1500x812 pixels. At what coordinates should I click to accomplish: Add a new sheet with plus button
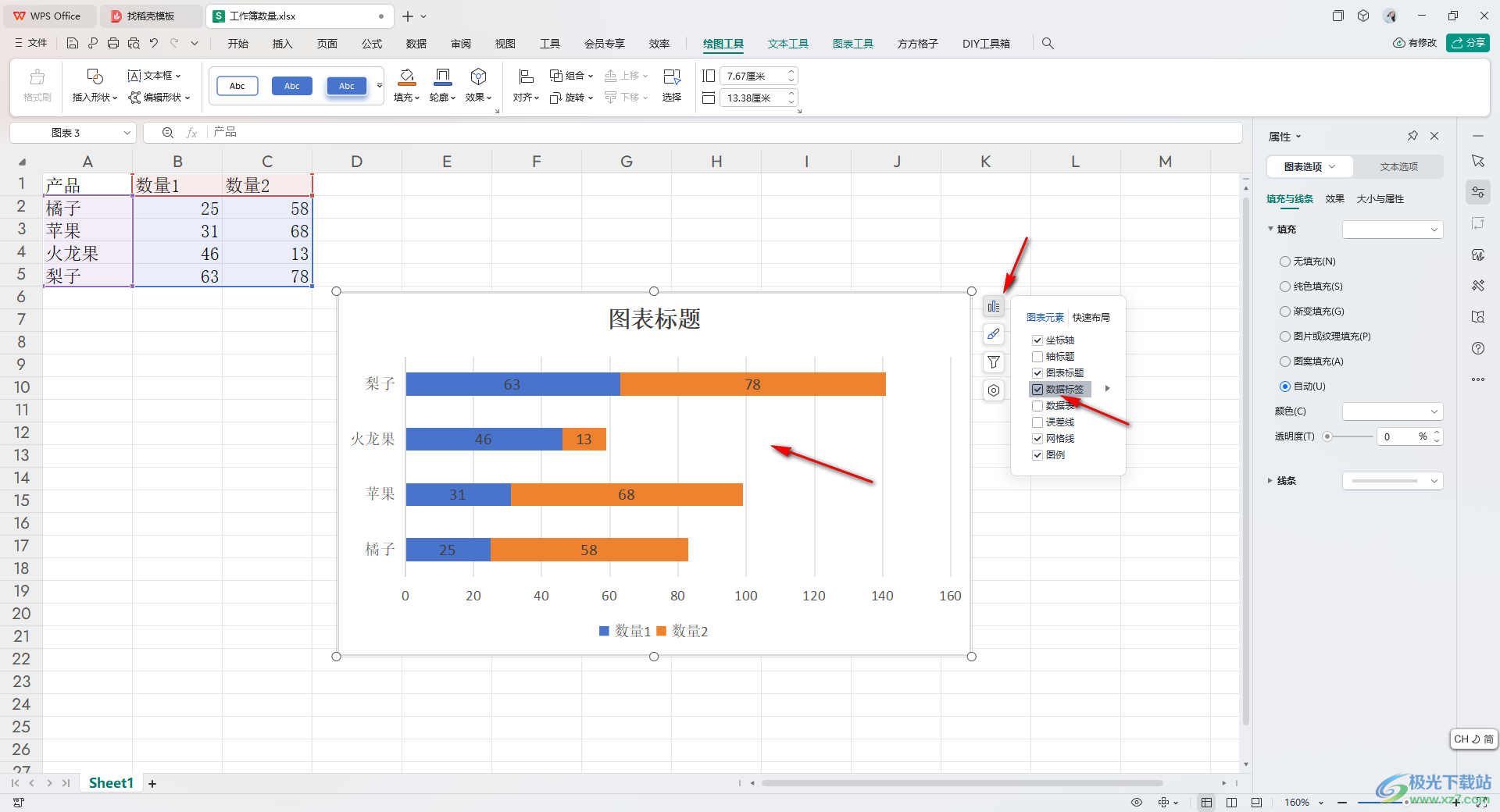click(x=152, y=783)
